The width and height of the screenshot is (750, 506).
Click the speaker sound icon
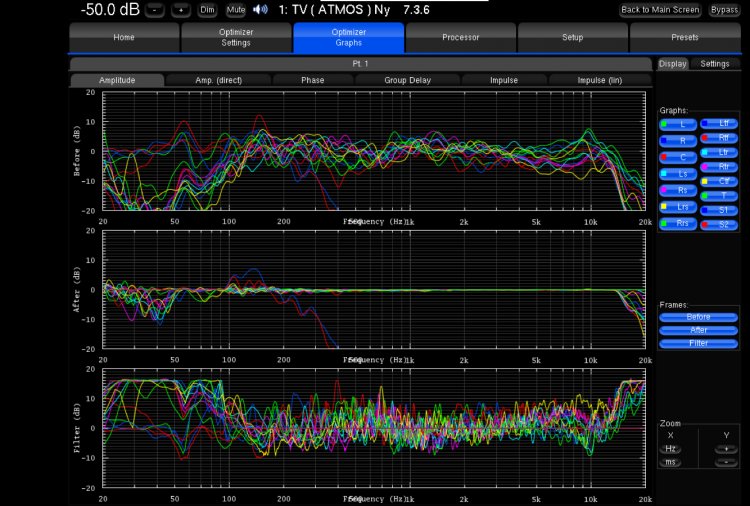point(261,9)
